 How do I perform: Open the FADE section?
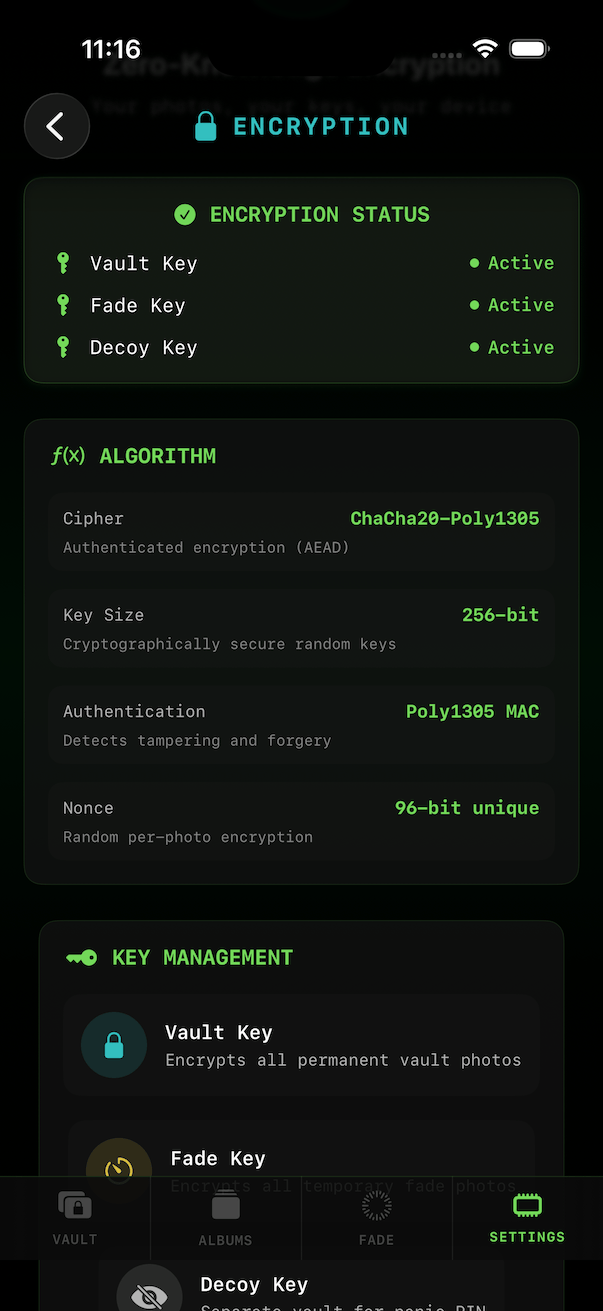(x=377, y=1218)
